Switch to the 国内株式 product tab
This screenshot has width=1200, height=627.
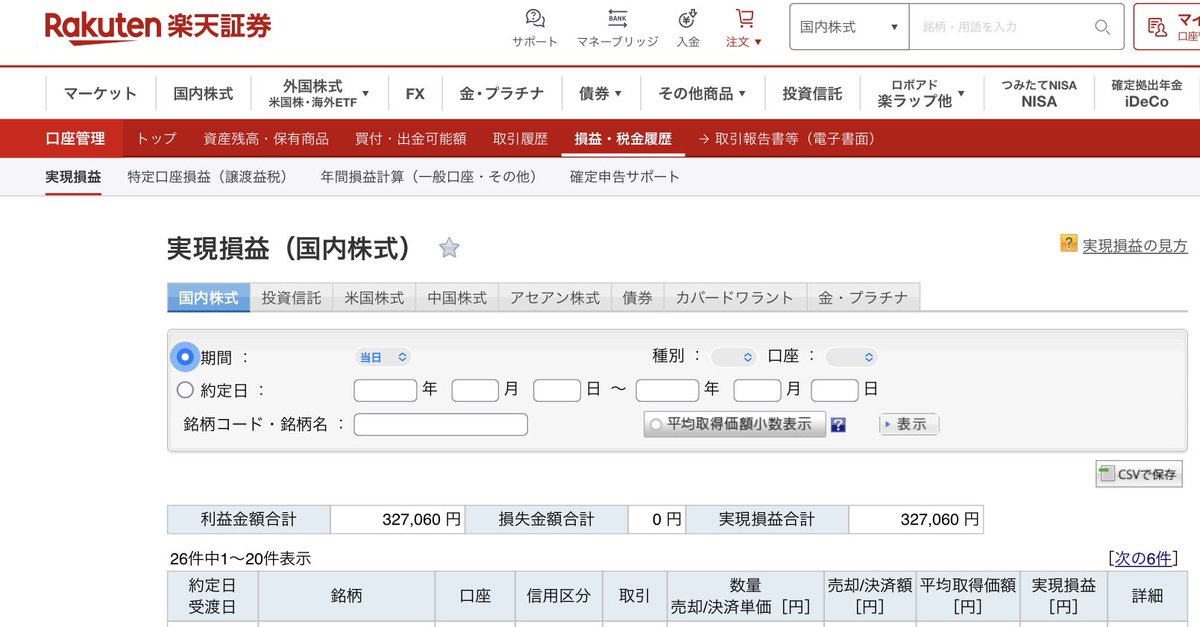click(209, 298)
